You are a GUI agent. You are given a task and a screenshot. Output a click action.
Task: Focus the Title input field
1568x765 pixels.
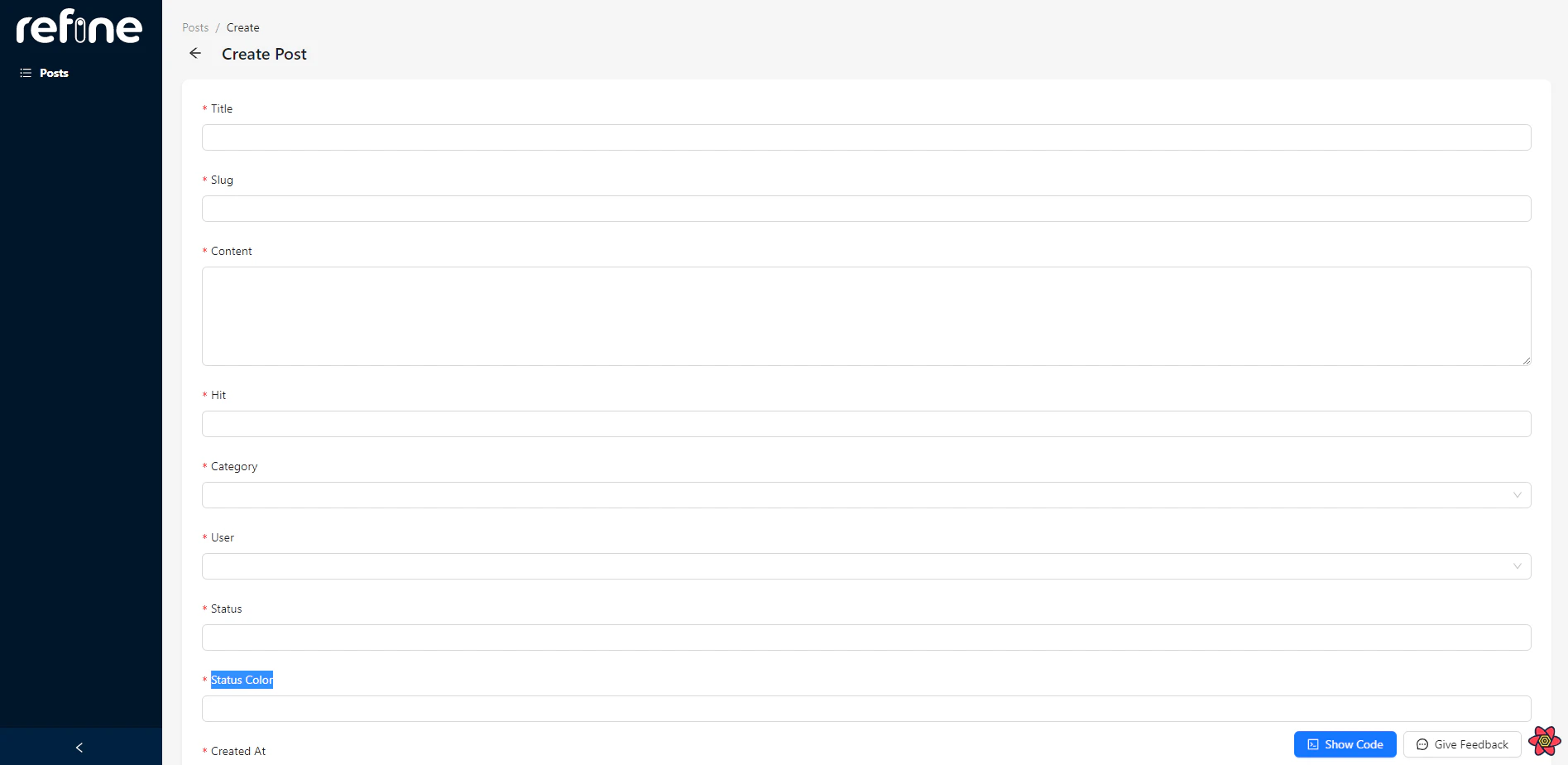coord(866,137)
